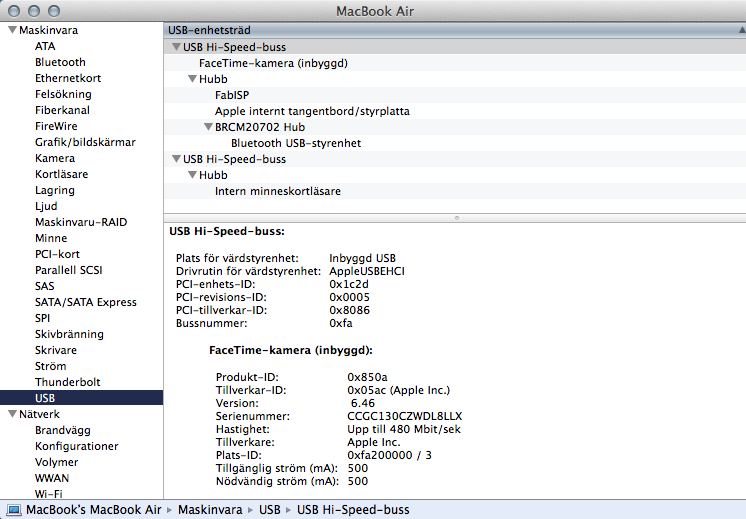Click the Inbyggd USB value
This screenshot has width=746, height=519.
coord(363,258)
